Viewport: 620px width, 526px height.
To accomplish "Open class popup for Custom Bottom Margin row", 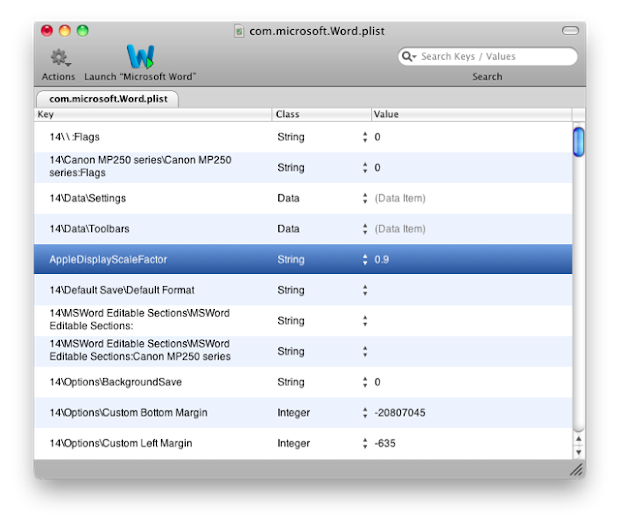I will (365, 412).
